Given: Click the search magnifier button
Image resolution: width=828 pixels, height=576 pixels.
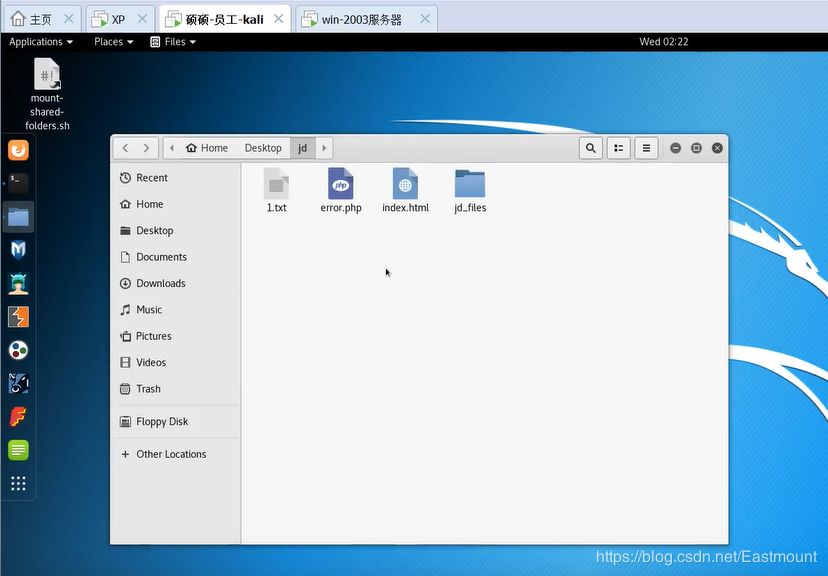Looking at the screenshot, I should 591,148.
